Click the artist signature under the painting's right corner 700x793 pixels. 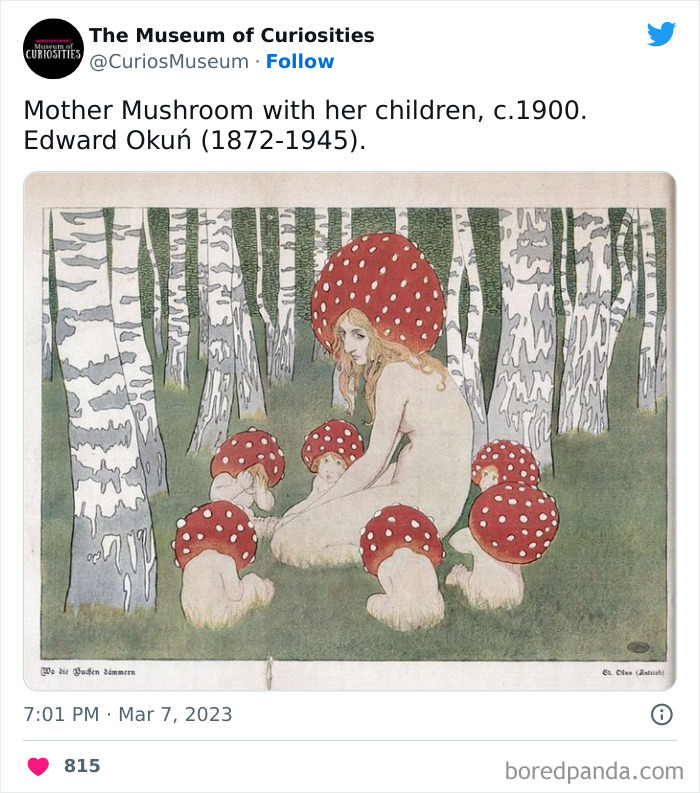coord(627,672)
